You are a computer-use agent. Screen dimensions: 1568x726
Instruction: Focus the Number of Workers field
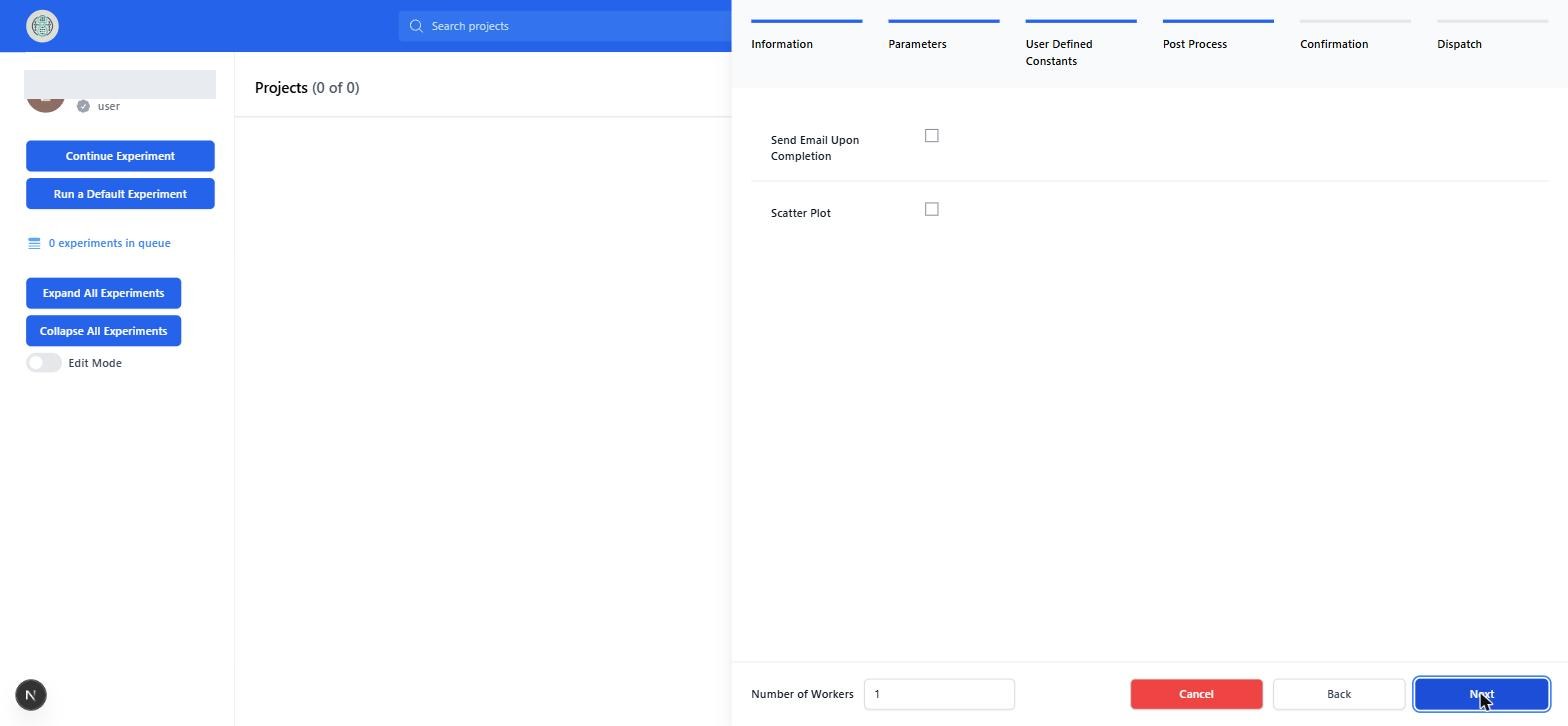click(x=939, y=694)
